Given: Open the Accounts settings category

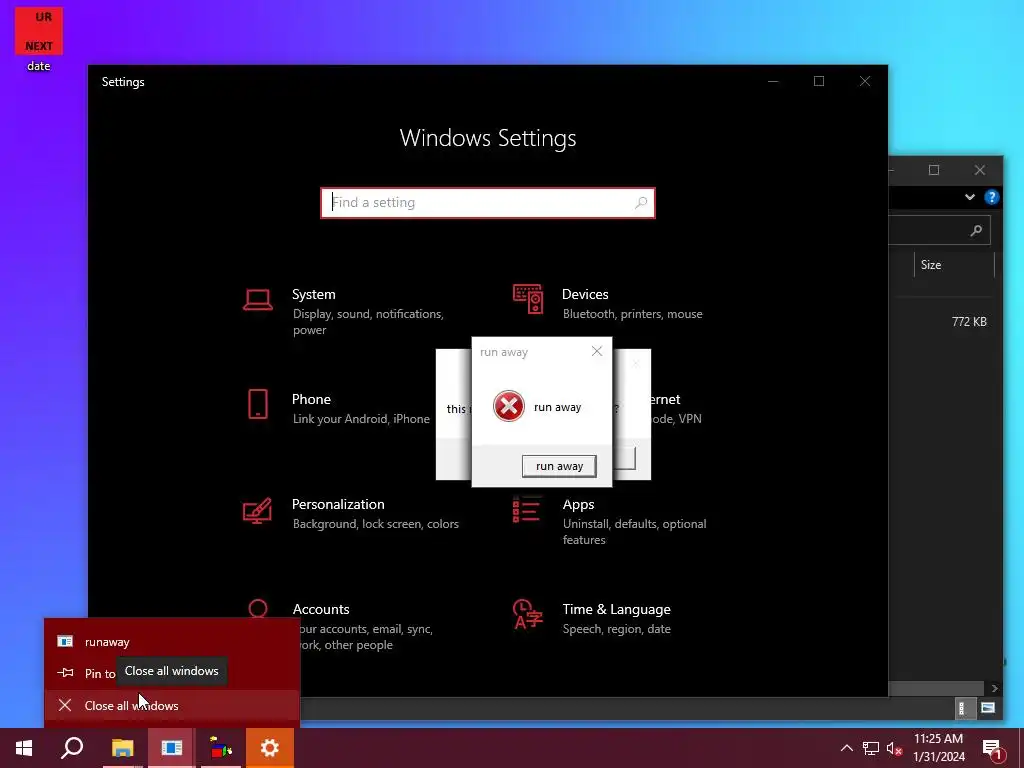Looking at the screenshot, I should 338,626.
